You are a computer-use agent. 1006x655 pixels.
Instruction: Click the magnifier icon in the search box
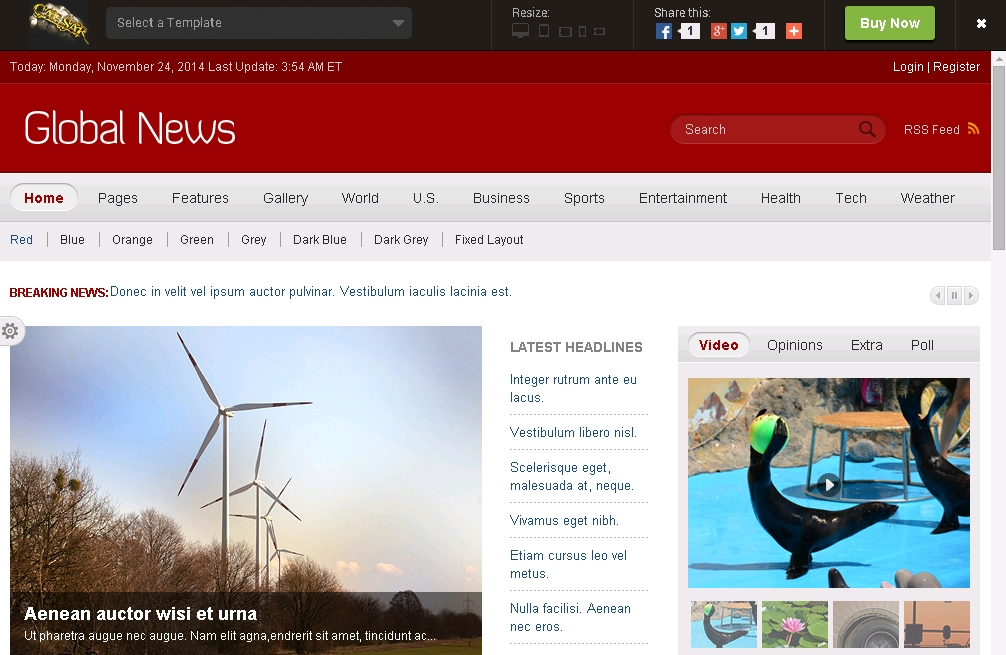867,129
